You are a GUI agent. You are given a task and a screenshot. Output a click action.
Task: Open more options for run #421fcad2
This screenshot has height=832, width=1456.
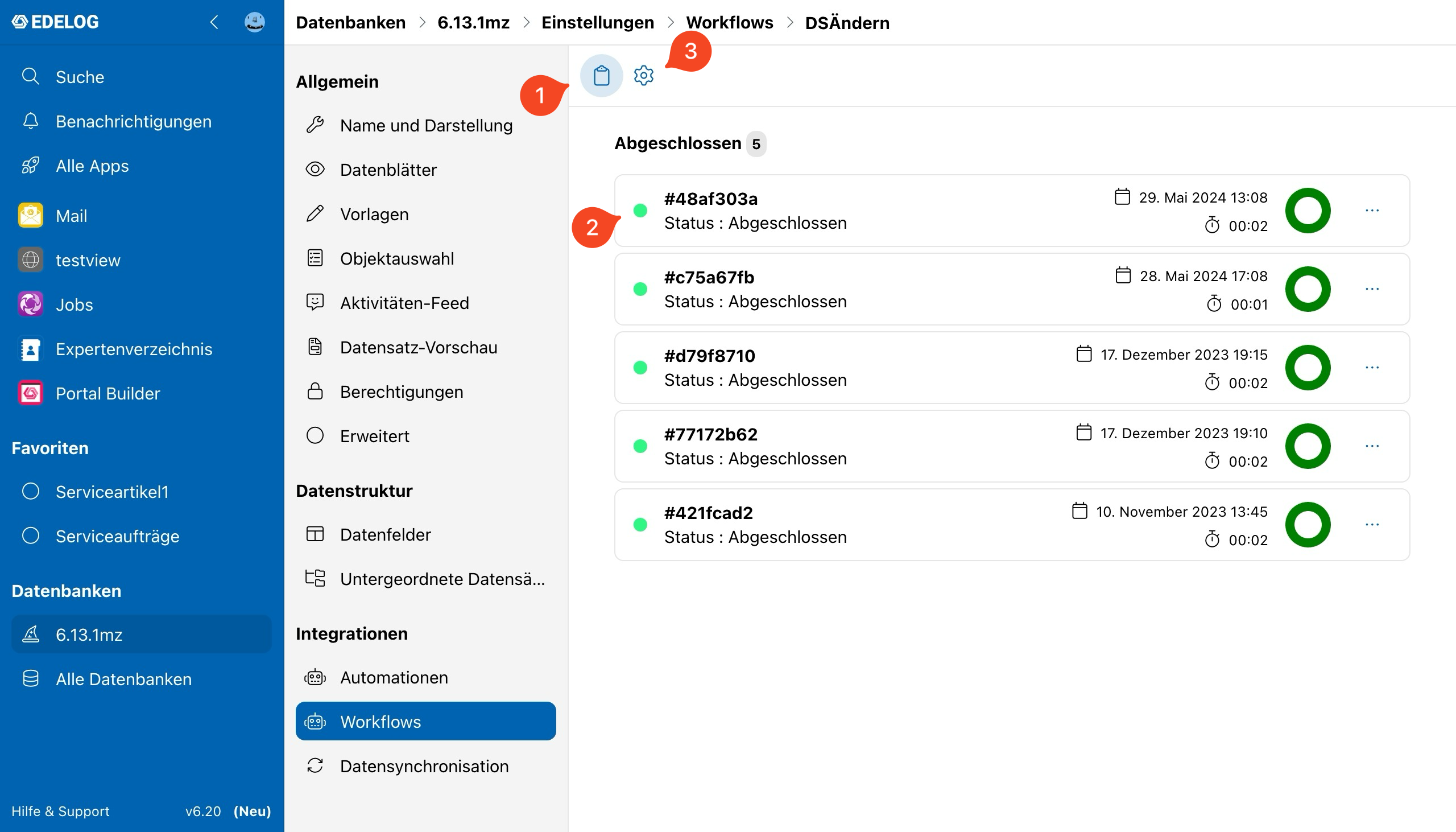1371,525
